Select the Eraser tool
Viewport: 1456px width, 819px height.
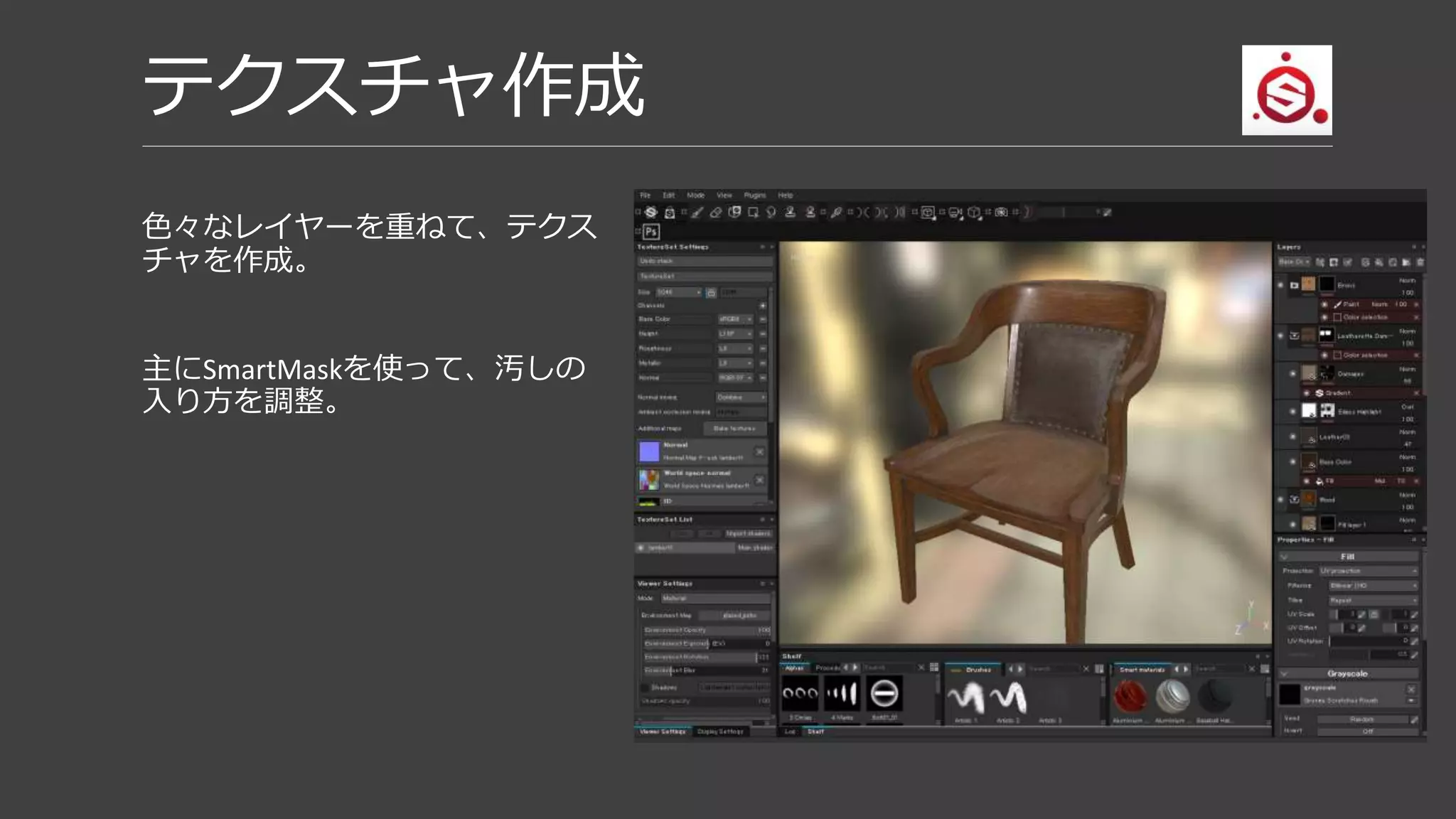click(x=716, y=212)
